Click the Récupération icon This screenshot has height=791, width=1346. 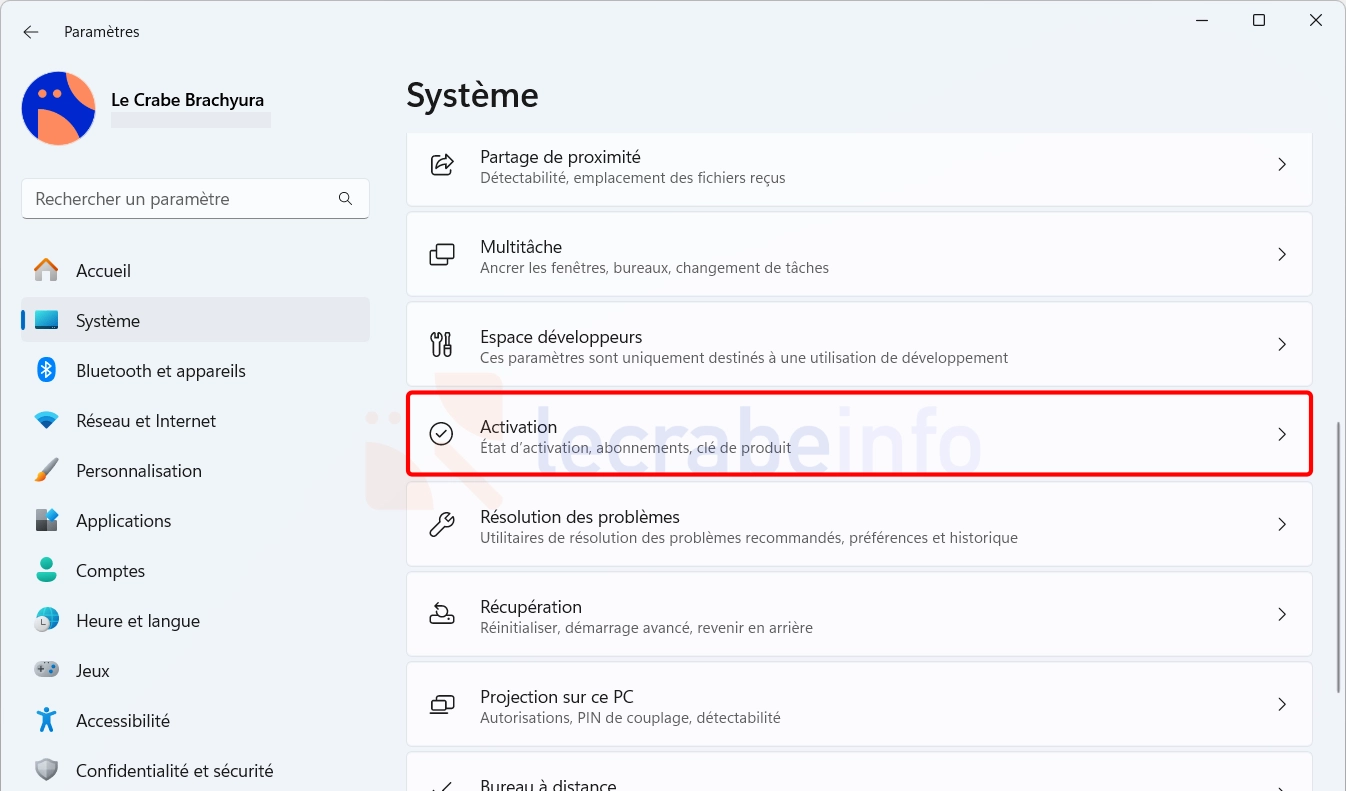pyautogui.click(x=441, y=614)
